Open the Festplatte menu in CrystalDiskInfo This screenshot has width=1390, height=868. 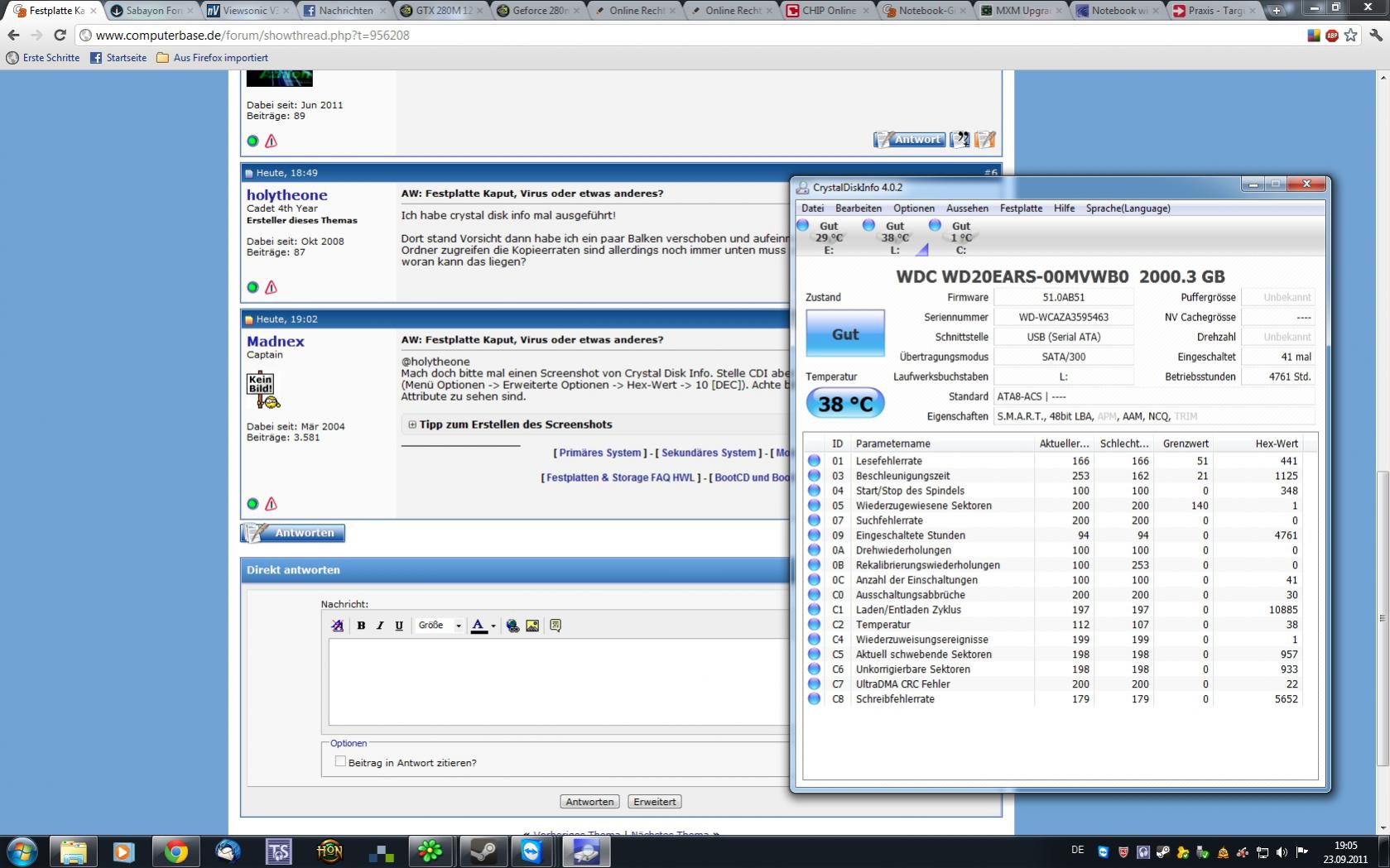click(1021, 209)
